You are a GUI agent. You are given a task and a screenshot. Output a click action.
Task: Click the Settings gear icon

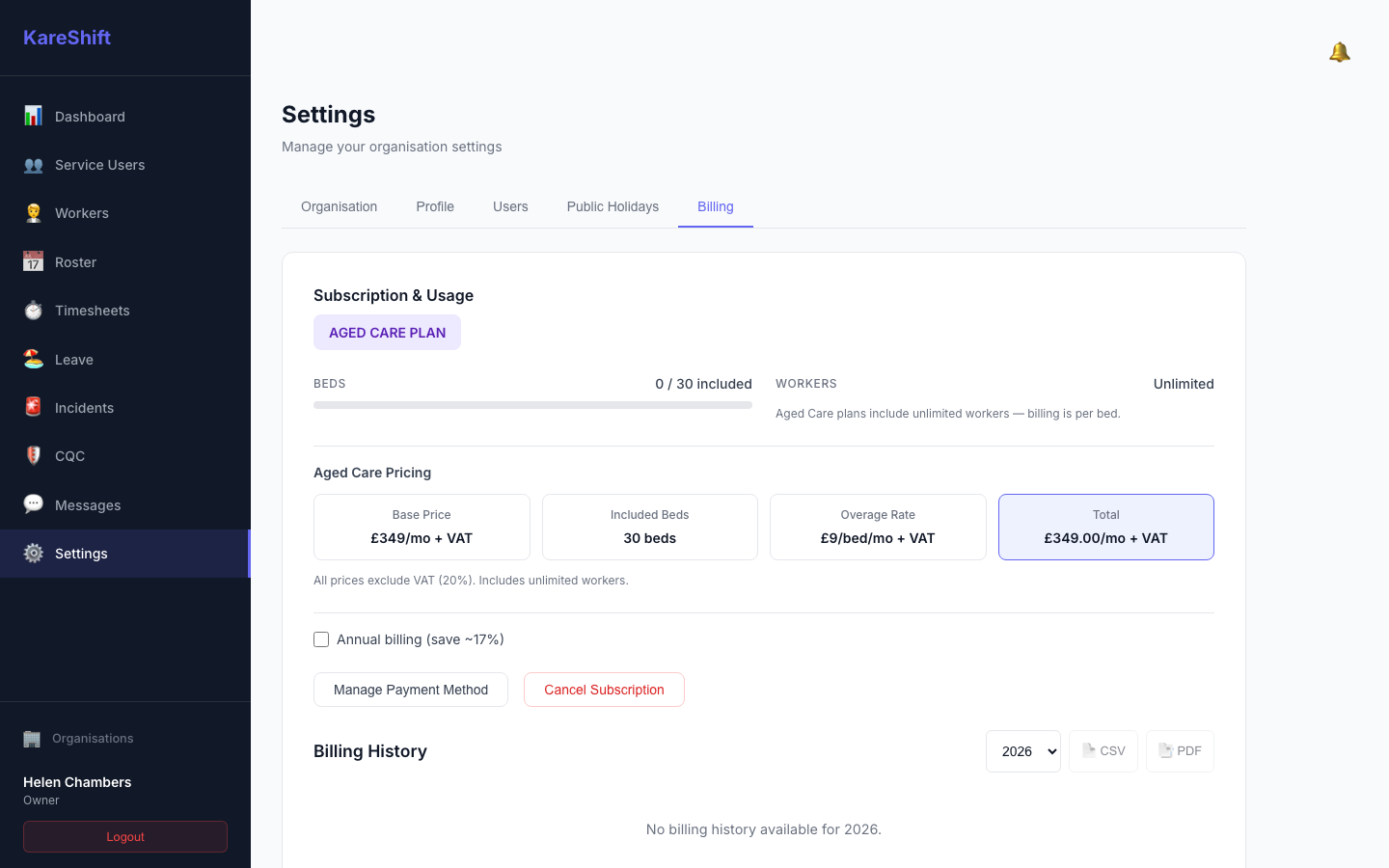click(x=33, y=553)
